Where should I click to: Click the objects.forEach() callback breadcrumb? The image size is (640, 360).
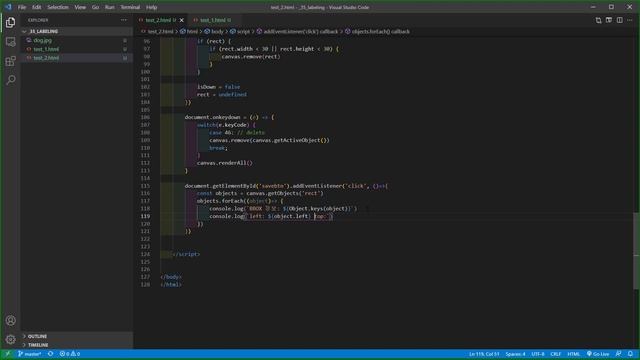tap(380, 31)
